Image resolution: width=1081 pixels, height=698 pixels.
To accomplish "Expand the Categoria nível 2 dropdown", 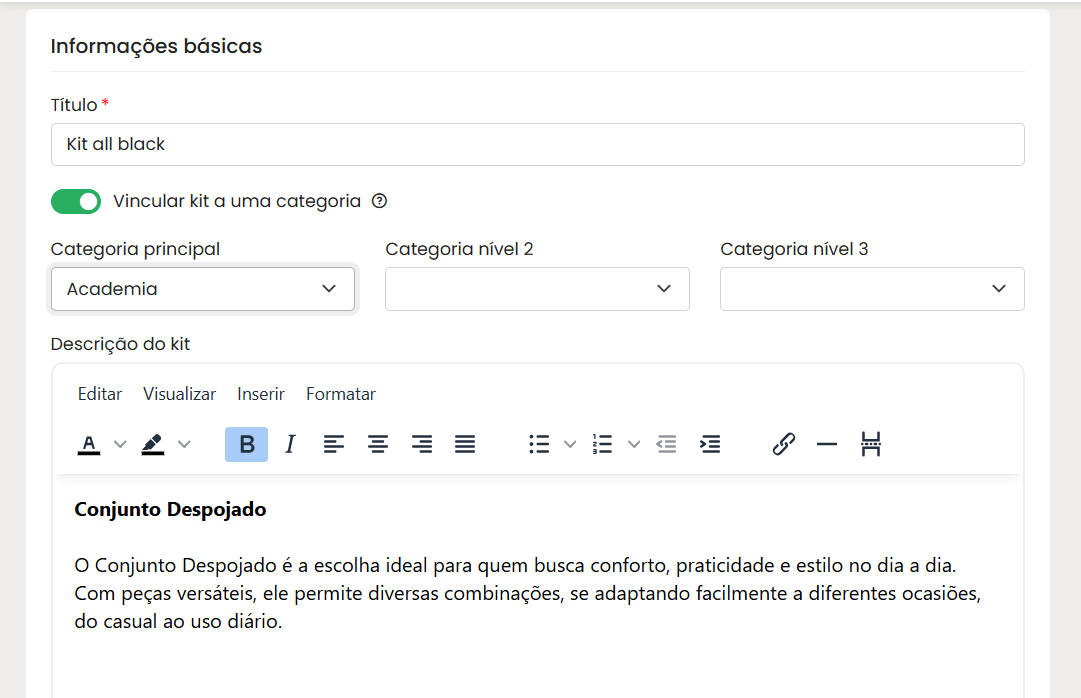I will [x=537, y=289].
